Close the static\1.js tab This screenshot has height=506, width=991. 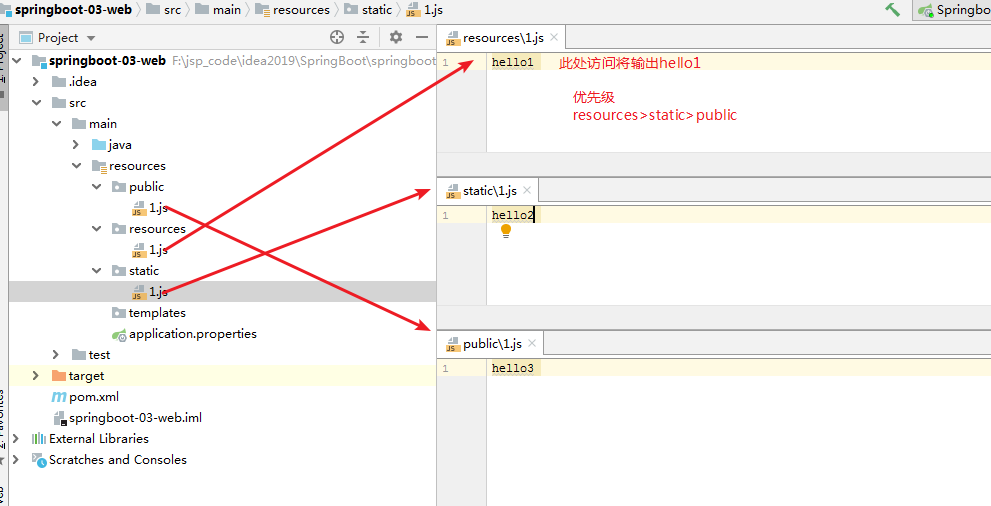(x=527, y=190)
